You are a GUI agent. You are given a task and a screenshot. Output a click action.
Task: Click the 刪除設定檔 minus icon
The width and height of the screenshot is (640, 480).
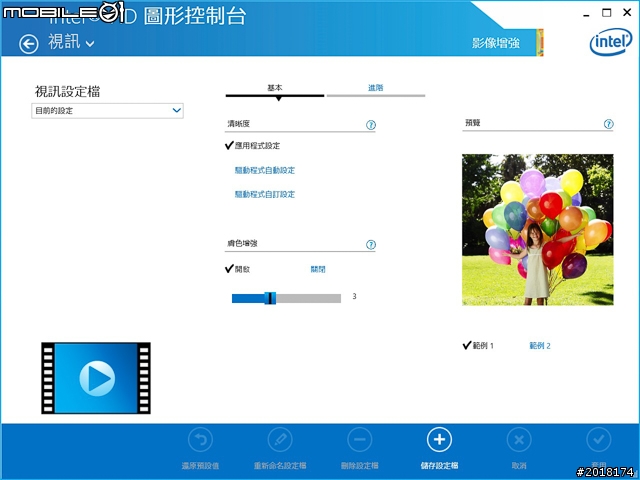tap(360, 440)
